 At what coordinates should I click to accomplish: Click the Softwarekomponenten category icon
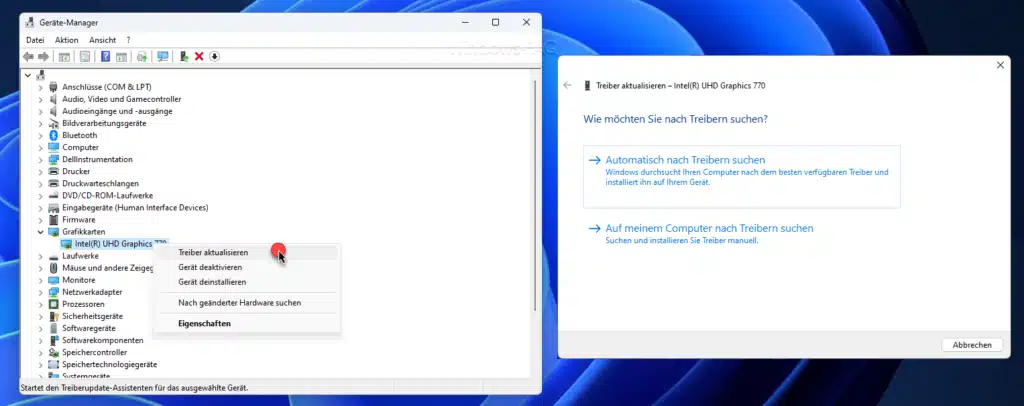tap(54, 341)
